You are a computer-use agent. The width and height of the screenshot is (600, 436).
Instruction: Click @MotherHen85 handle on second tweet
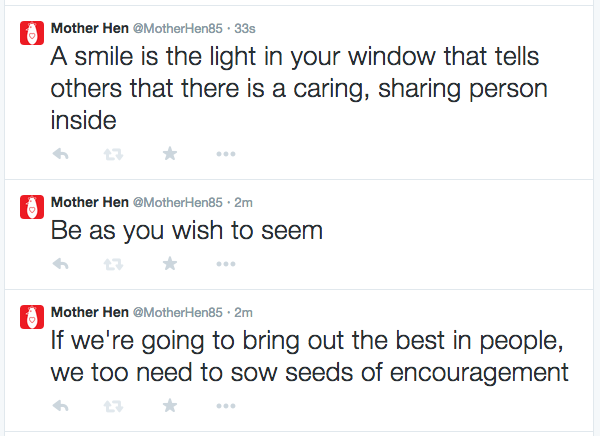(x=177, y=202)
